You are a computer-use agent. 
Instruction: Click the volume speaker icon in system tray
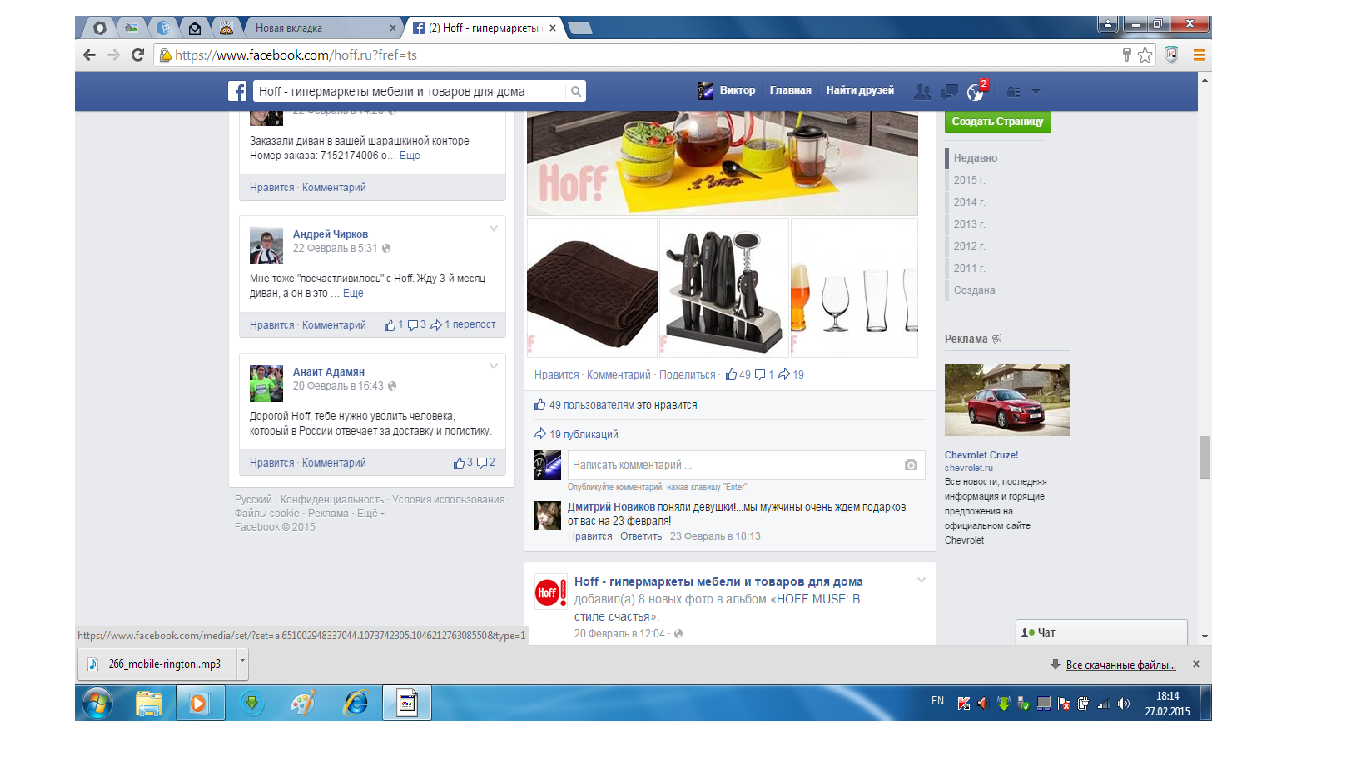coord(1123,703)
